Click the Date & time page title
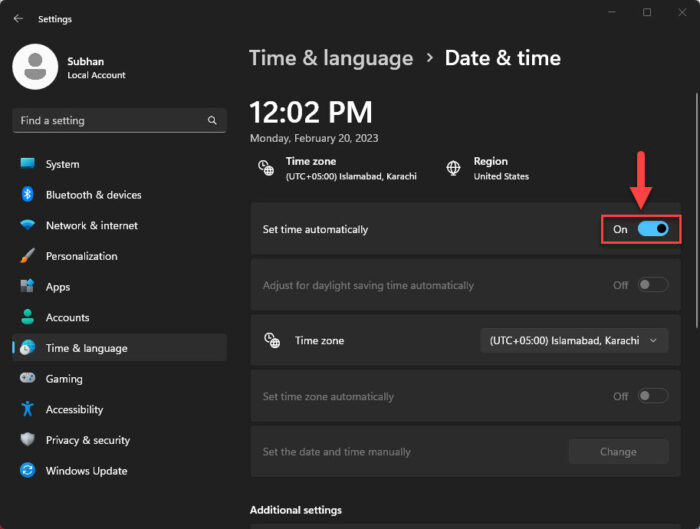Viewport: 700px width, 529px height. tap(503, 58)
